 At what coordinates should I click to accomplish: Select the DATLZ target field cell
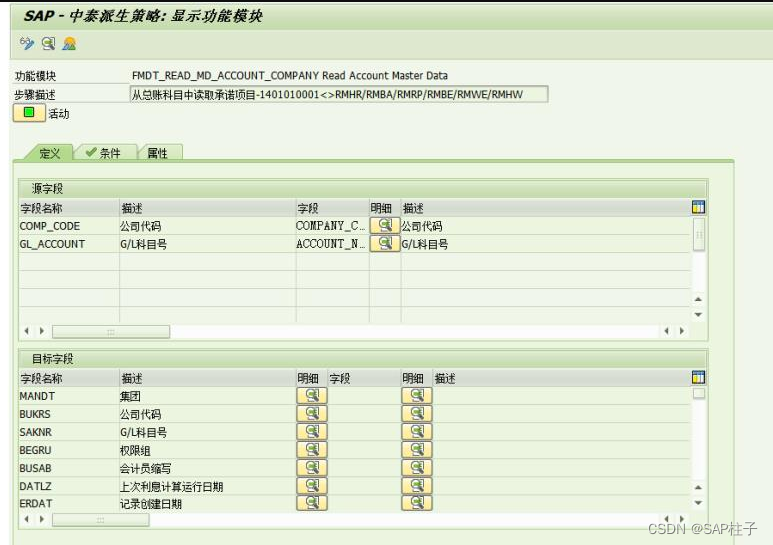click(x=69, y=486)
